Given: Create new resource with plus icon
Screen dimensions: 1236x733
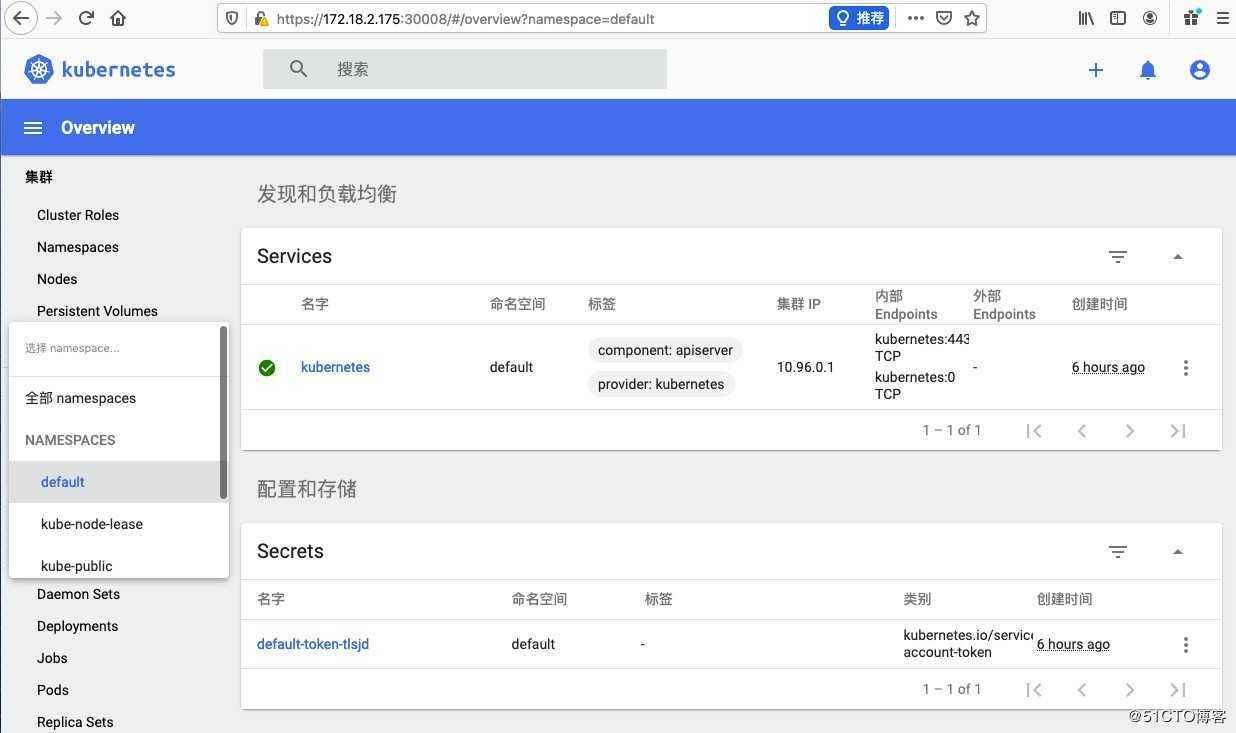Looking at the screenshot, I should click(1096, 69).
